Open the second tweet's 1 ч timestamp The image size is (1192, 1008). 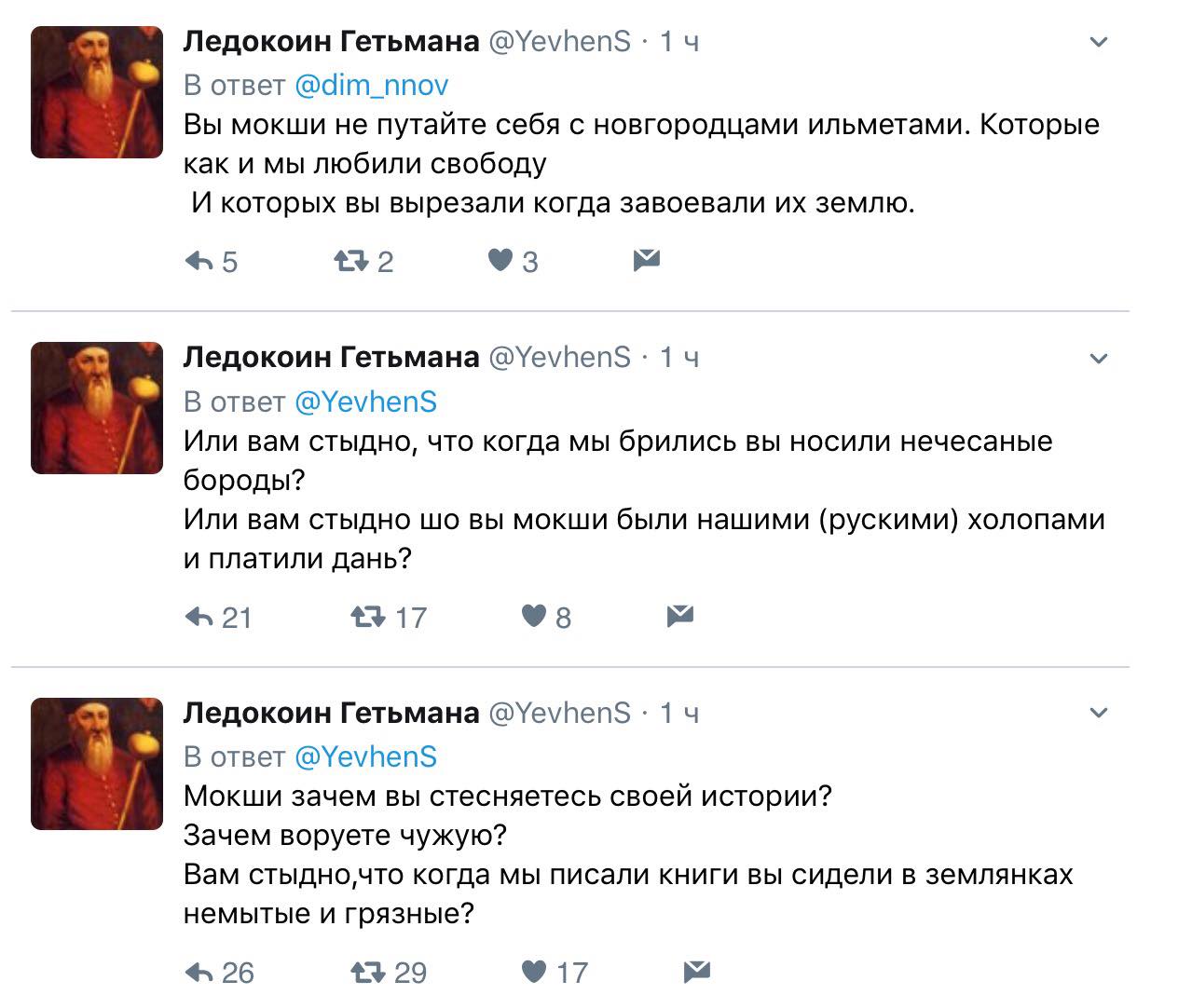pos(679,358)
